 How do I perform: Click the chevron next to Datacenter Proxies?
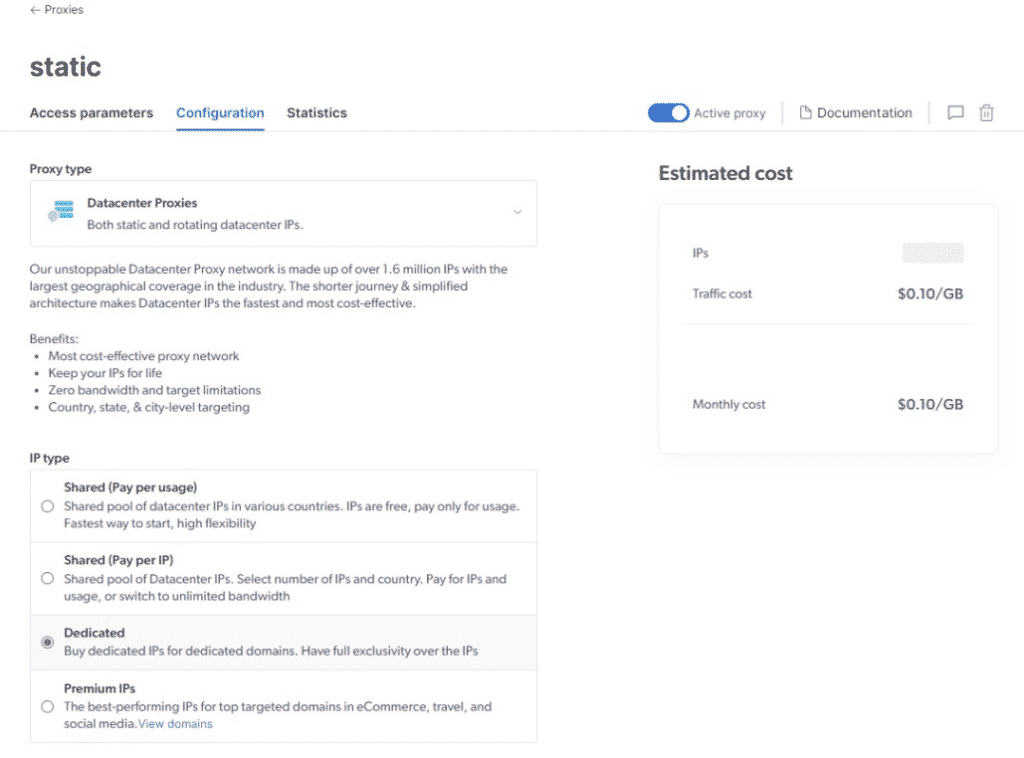pyautogui.click(x=518, y=212)
